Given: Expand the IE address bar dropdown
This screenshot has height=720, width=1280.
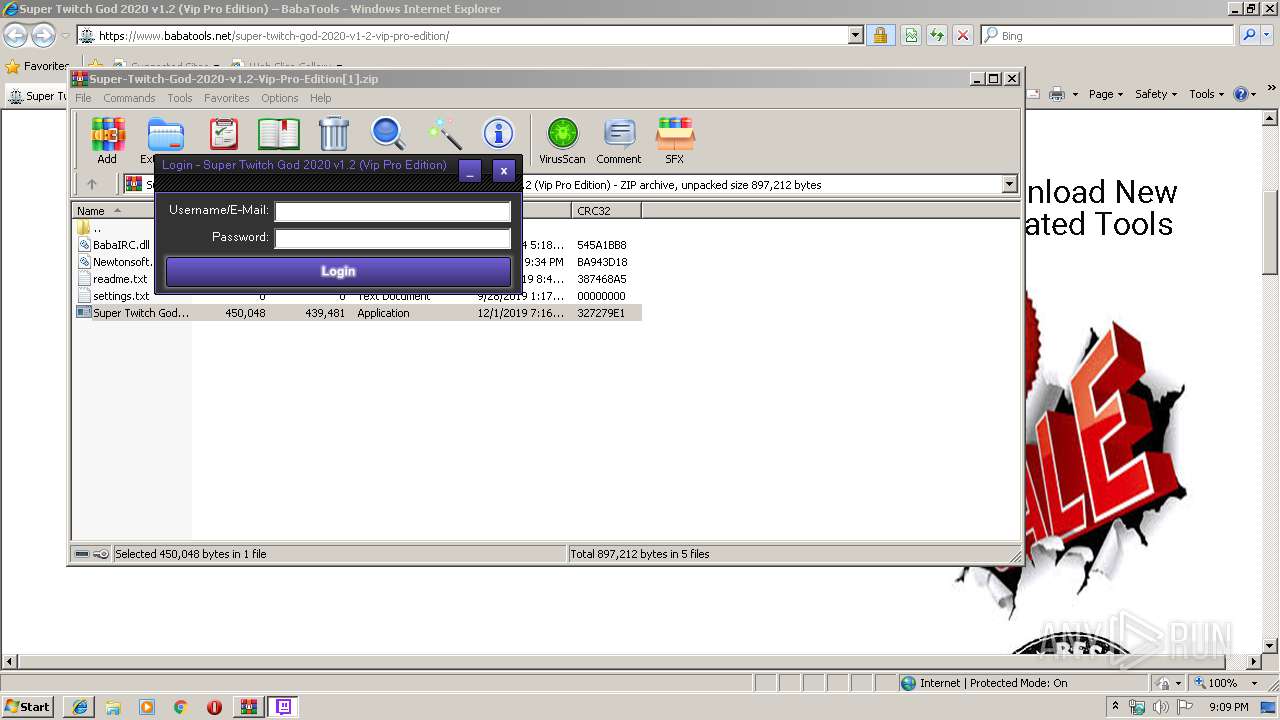Looking at the screenshot, I should 855,35.
